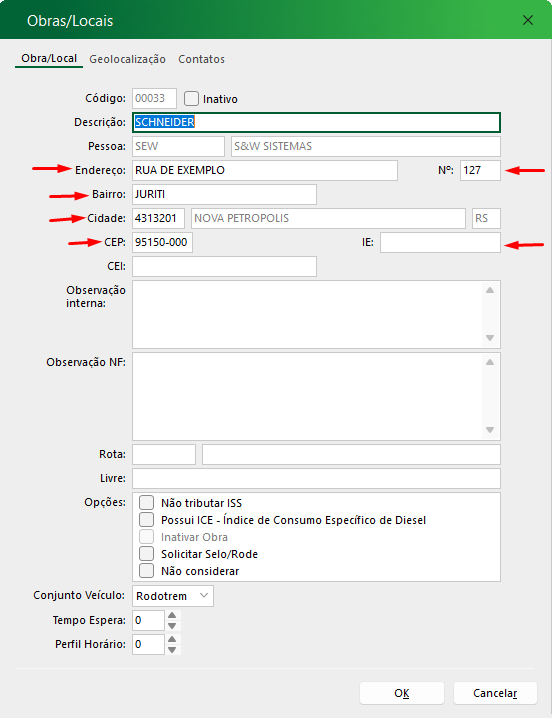Screen dimensions: 552x718
Task: Increase Tempo Espera with up arrow
Action: point(172,615)
